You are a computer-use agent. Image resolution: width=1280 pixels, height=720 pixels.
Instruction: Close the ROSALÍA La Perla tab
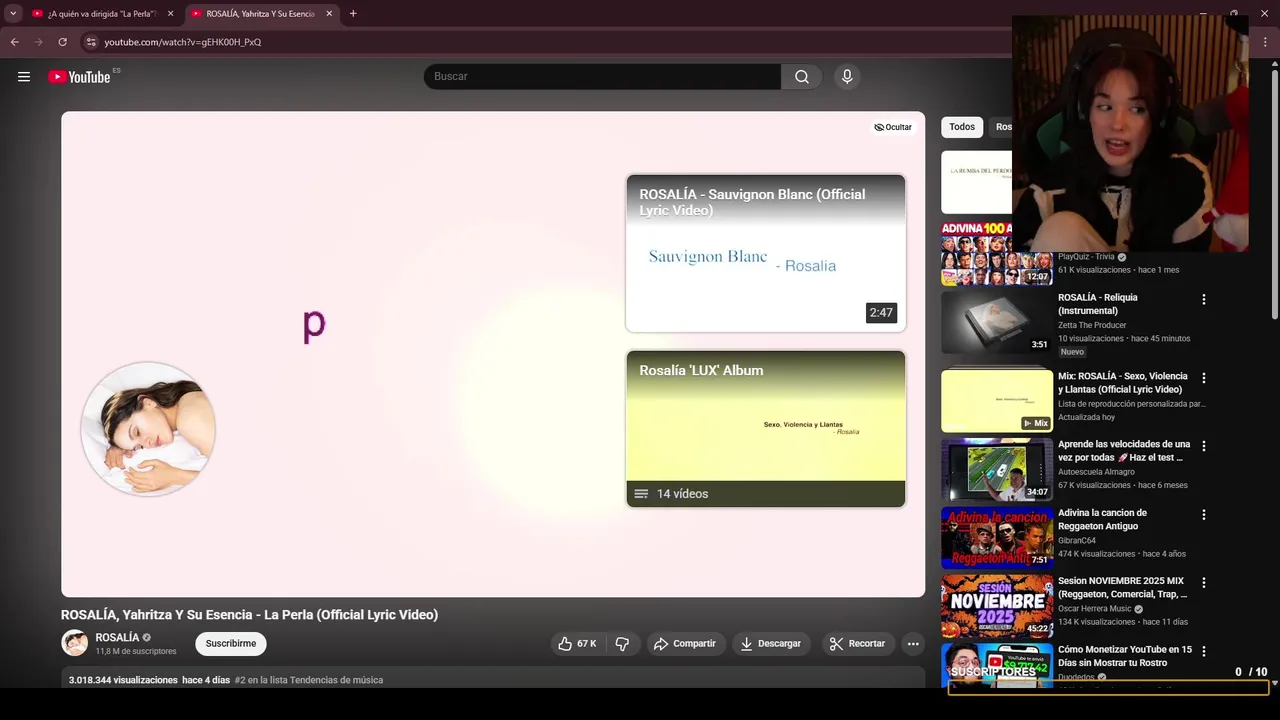point(329,14)
